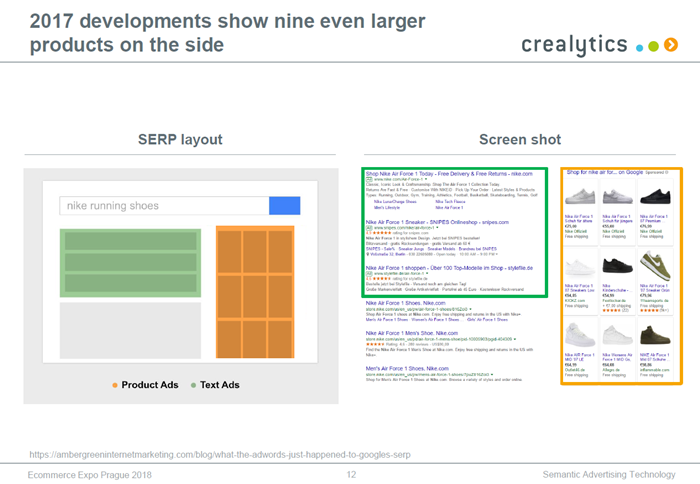Click 'Ecommerce Expo Prague 2018' footer text
Image resolution: width=700 pixels, height=484 pixels.
point(90,475)
